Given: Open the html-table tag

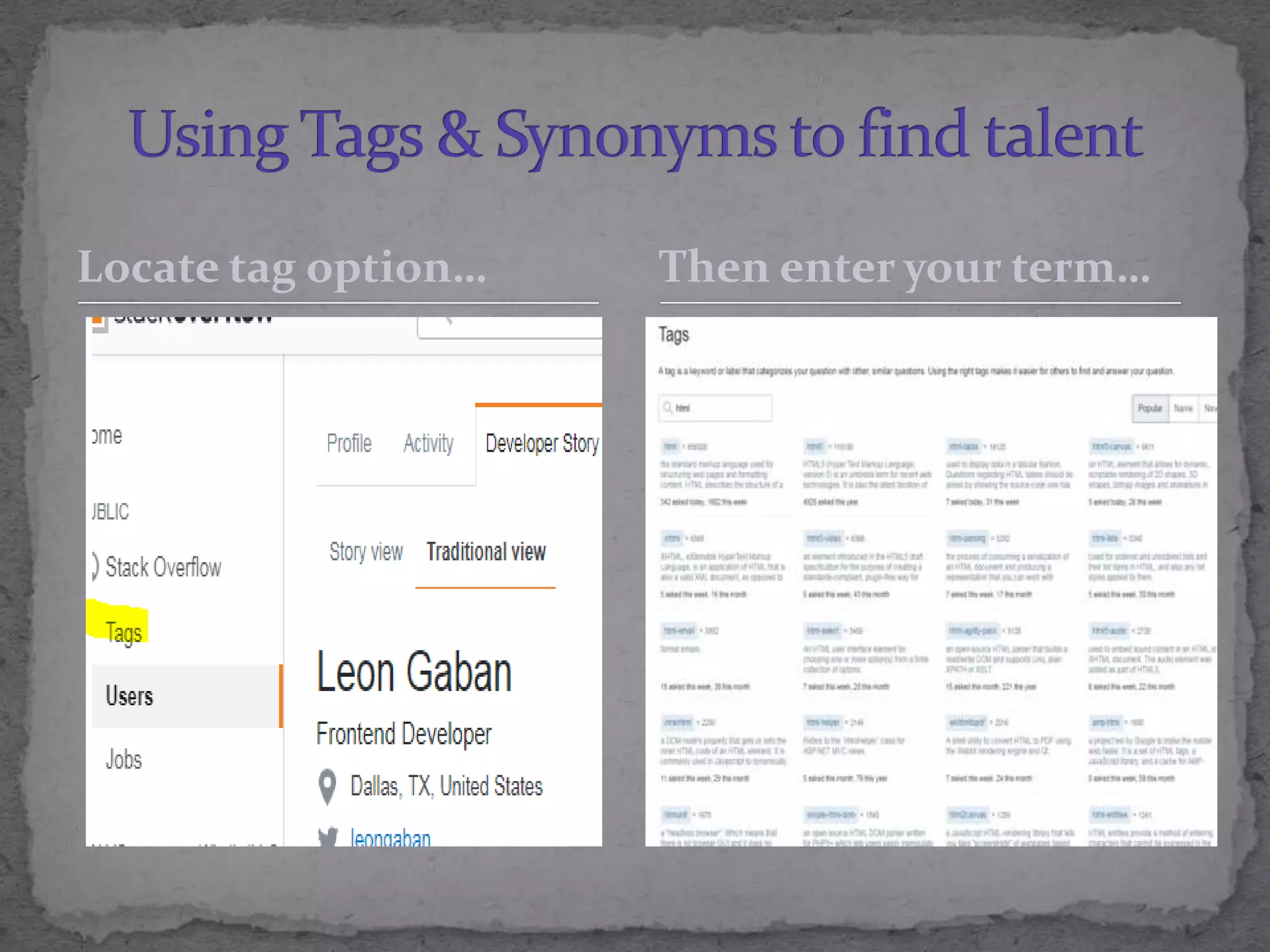Looking at the screenshot, I should point(964,446).
